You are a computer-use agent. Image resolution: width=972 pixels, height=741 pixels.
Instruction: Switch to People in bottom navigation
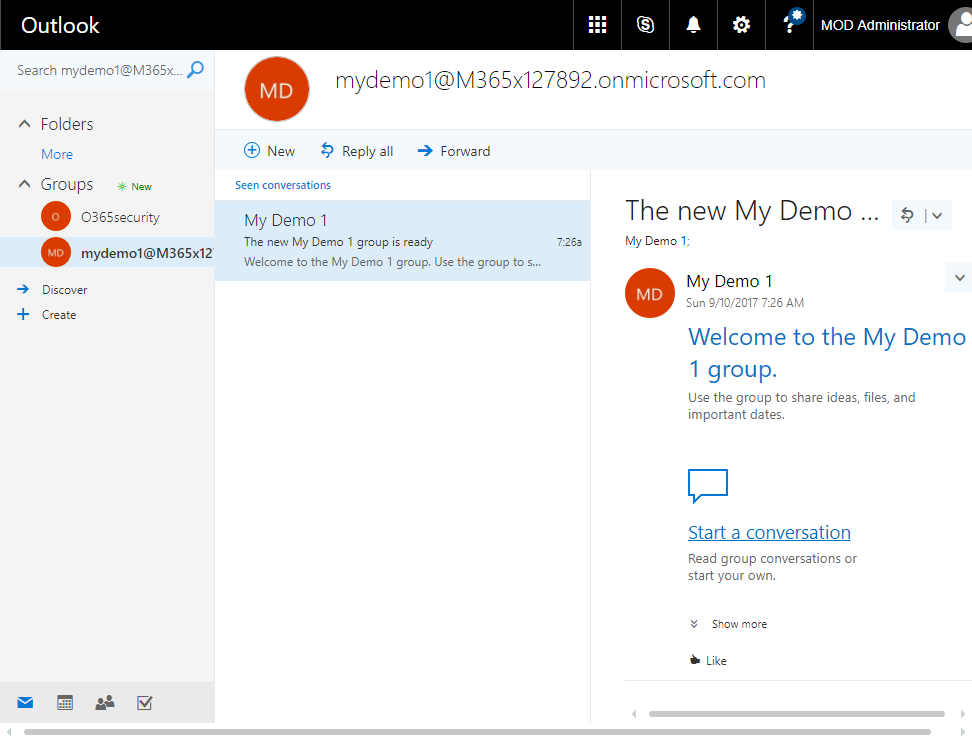click(x=104, y=703)
